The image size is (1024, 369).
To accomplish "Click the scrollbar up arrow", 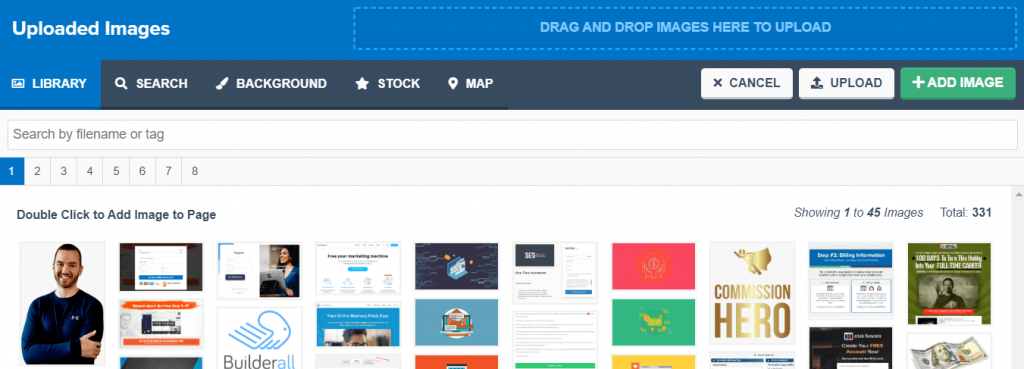I will pyautogui.click(x=1017, y=194).
